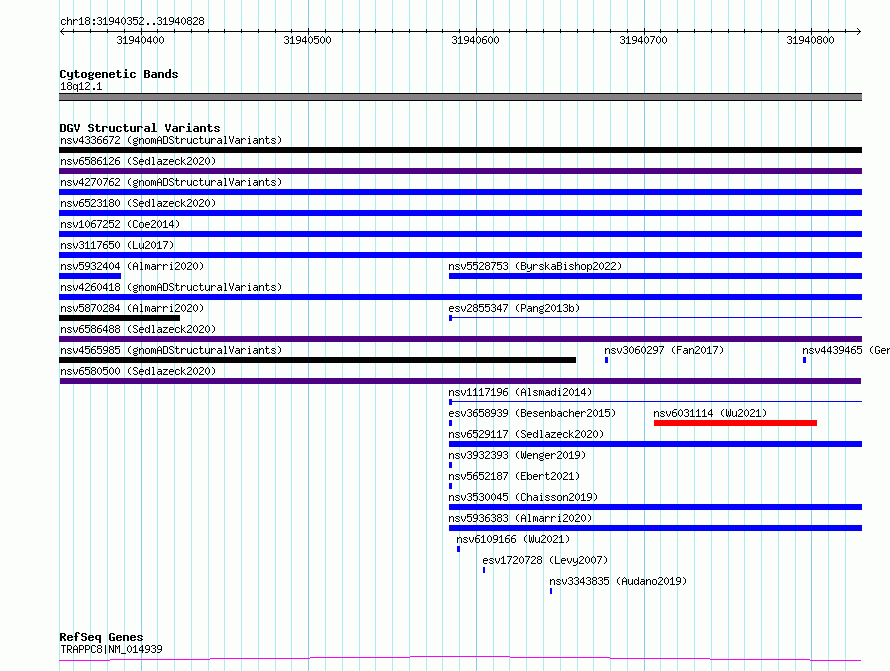Click the nsv4260418 gnomAD variant label
This screenshot has height=671, width=890.
(171, 287)
